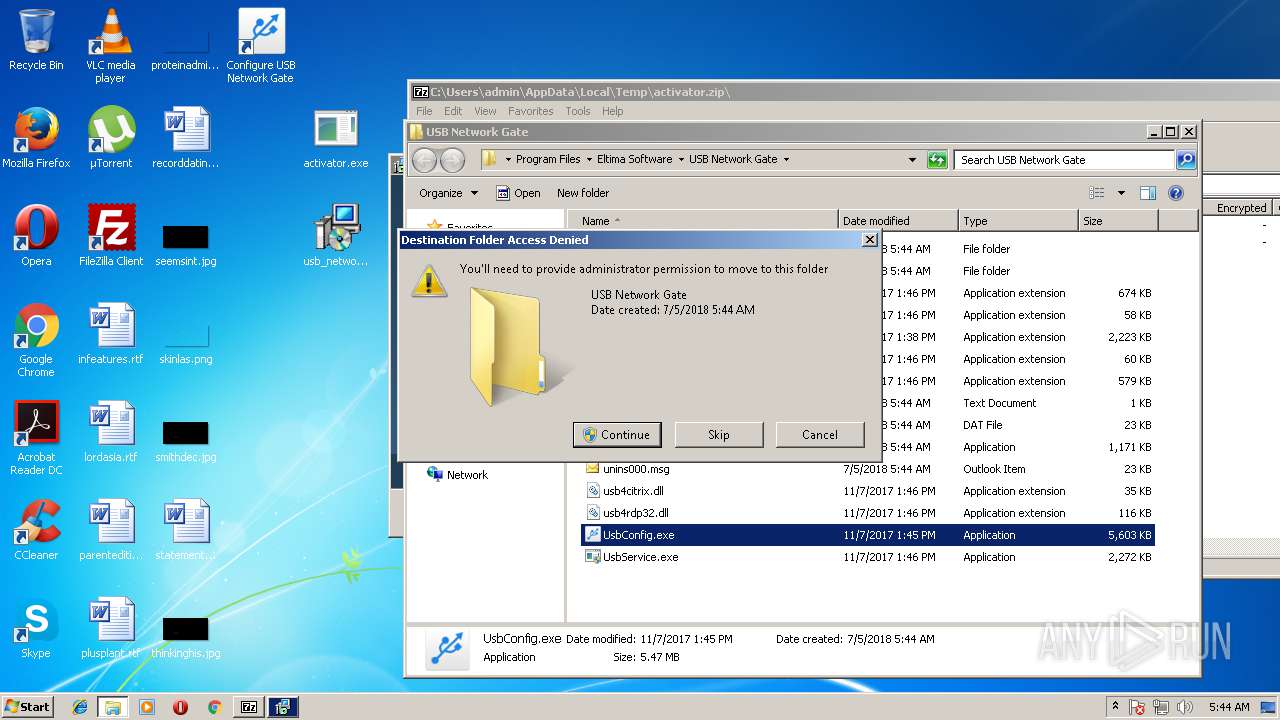Sort by Date modified column
This screenshot has height=720, width=1280.
pos(898,221)
